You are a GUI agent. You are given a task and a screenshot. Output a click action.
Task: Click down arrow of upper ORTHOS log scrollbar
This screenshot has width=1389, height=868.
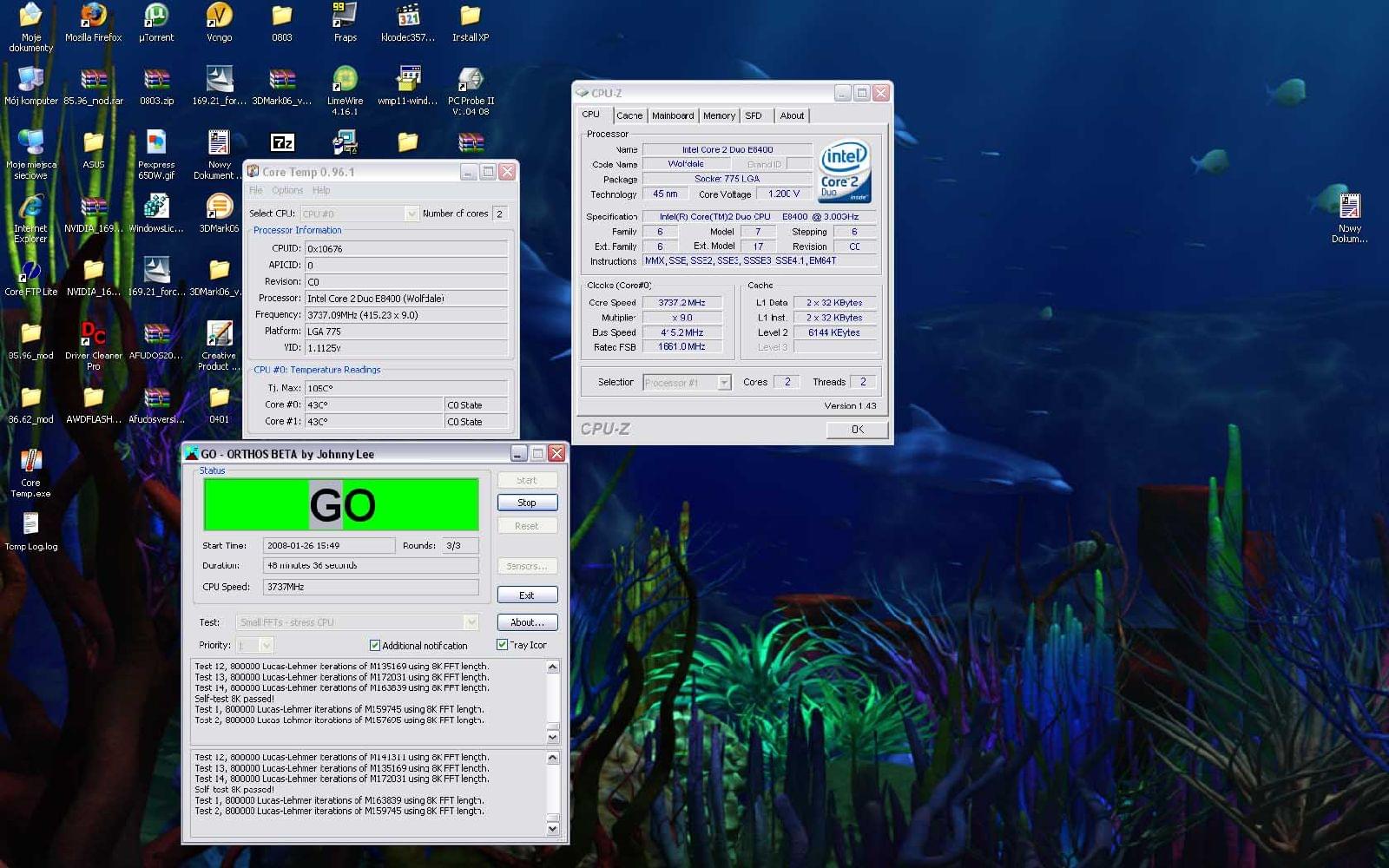553,737
